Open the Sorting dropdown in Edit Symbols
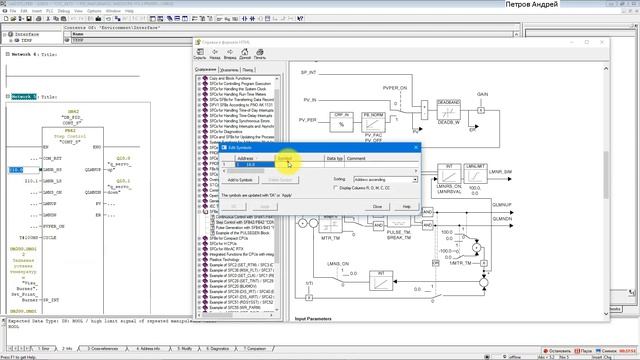Image resolution: width=640 pixels, height=360 pixels. pyautogui.click(x=415, y=180)
